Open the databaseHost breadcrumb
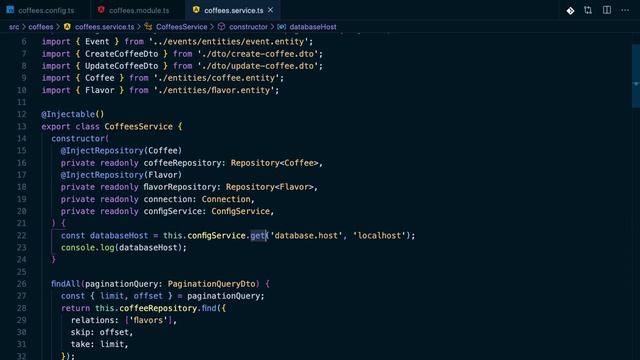 [313, 27]
